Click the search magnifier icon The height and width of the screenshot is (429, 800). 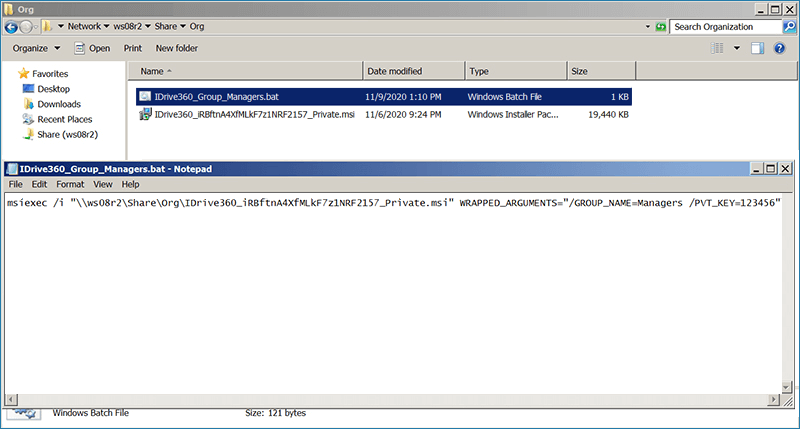tap(789, 27)
